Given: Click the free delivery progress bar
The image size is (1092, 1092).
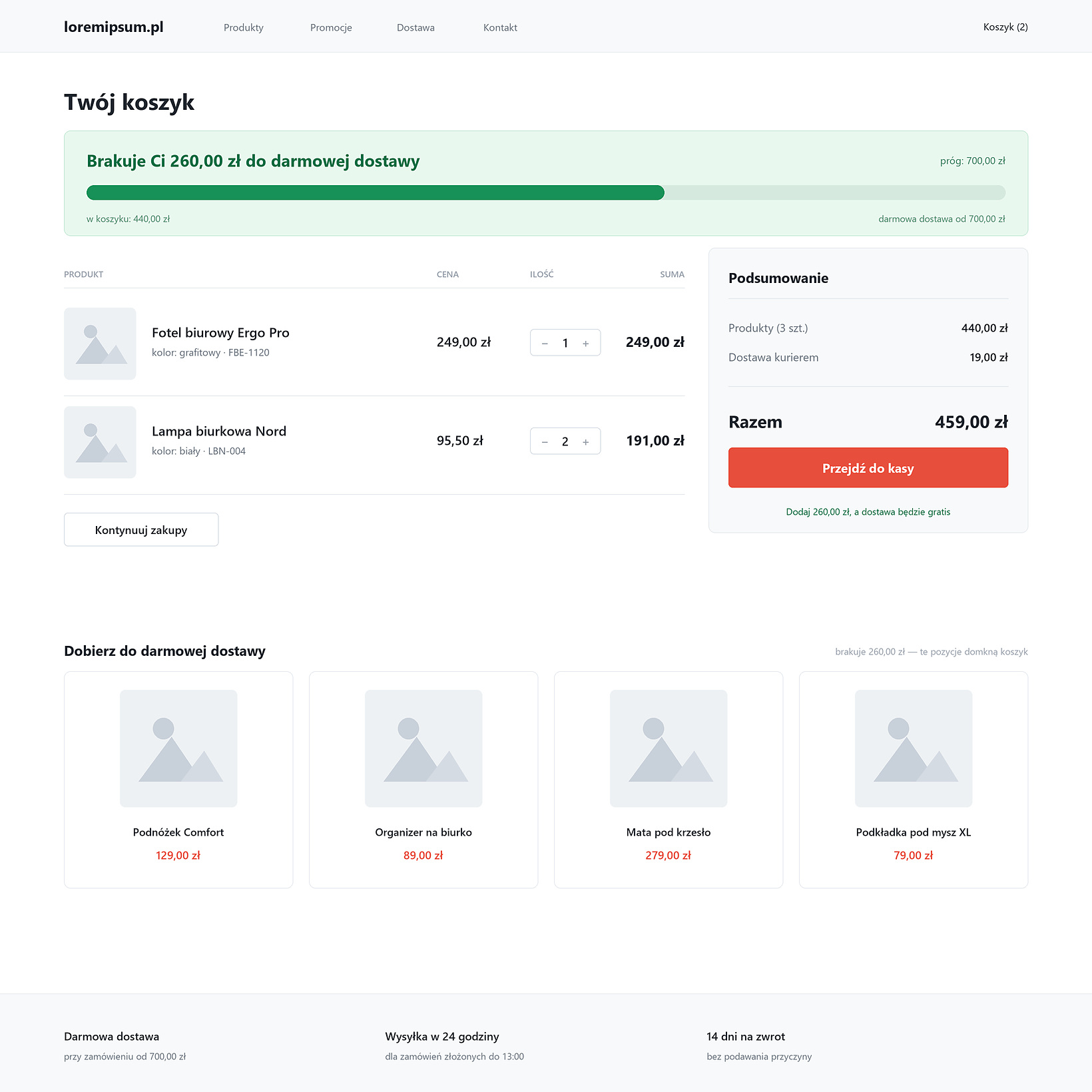Looking at the screenshot, I should [x=546, y=192].
